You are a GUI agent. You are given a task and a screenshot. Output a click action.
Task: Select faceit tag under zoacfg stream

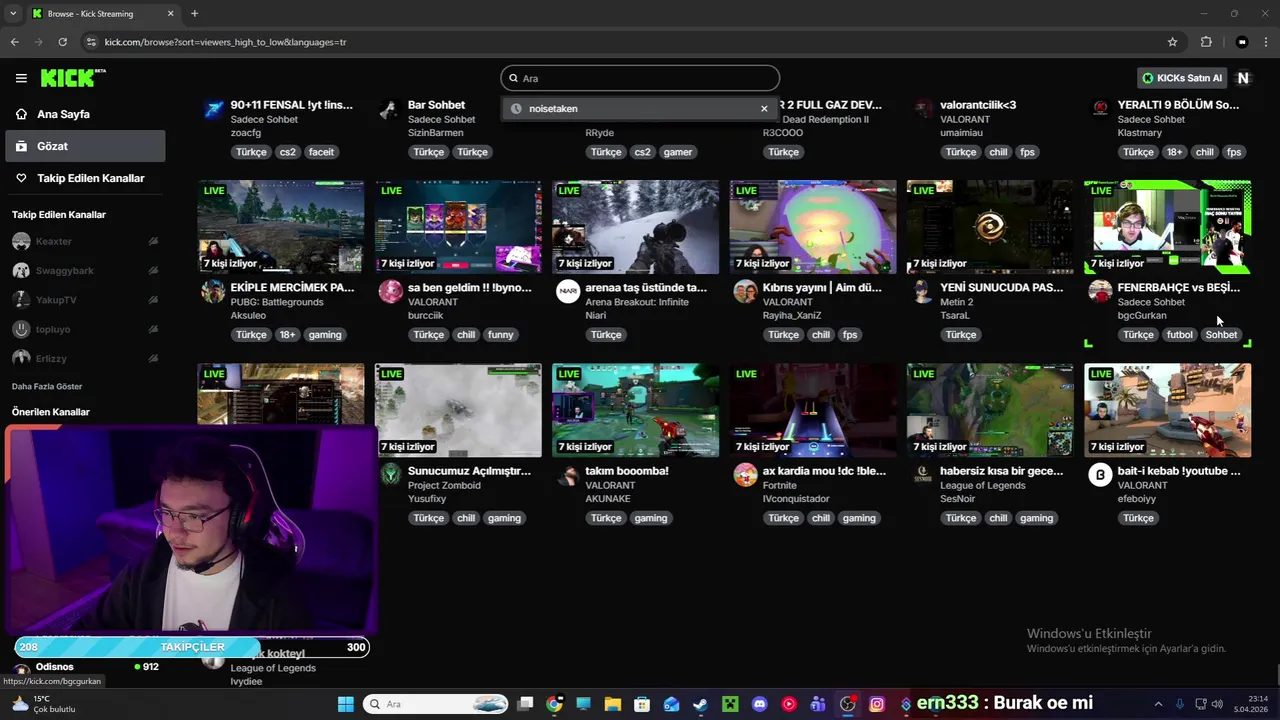click(x=321, y=152)
